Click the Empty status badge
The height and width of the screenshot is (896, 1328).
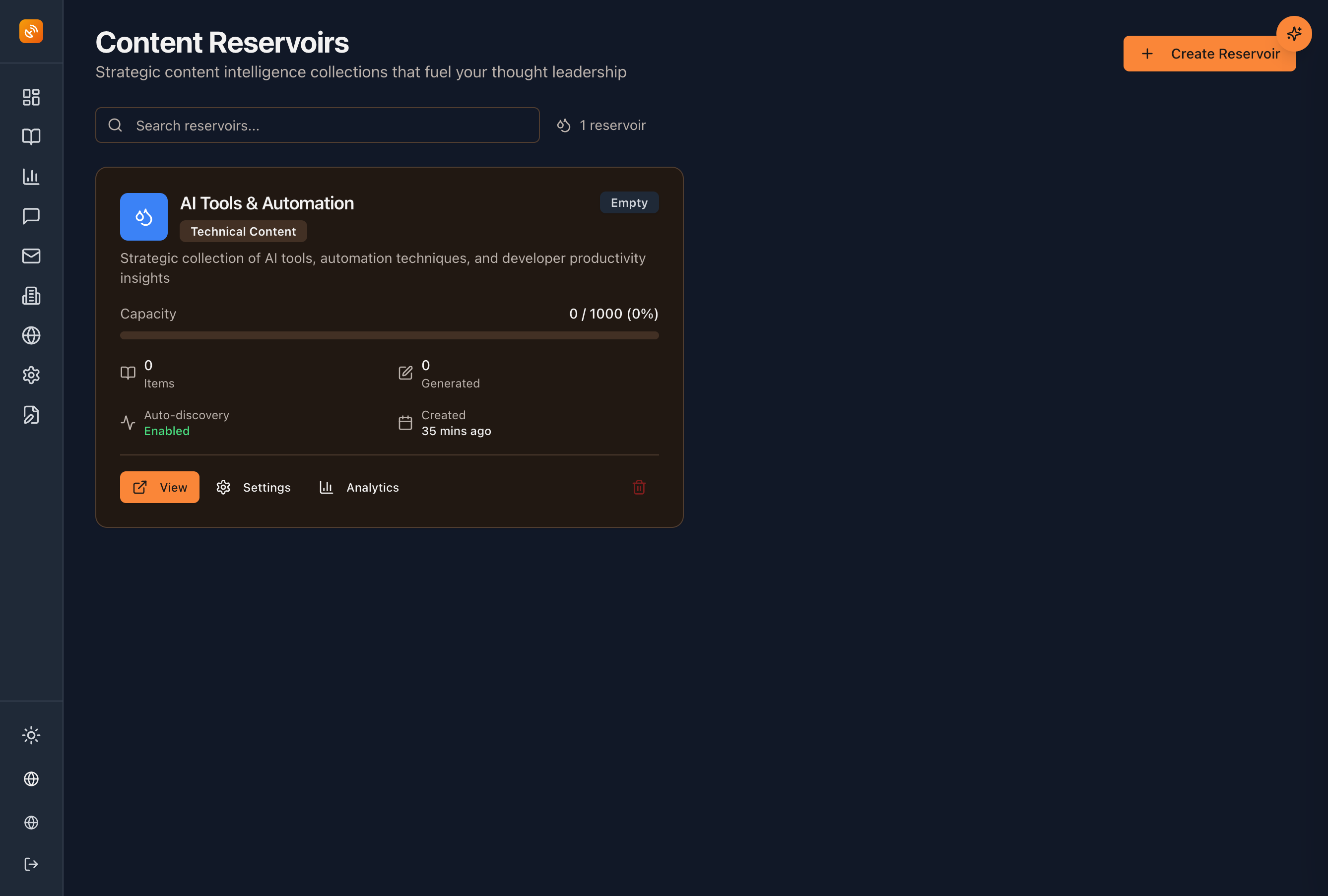tap(629, 202)
